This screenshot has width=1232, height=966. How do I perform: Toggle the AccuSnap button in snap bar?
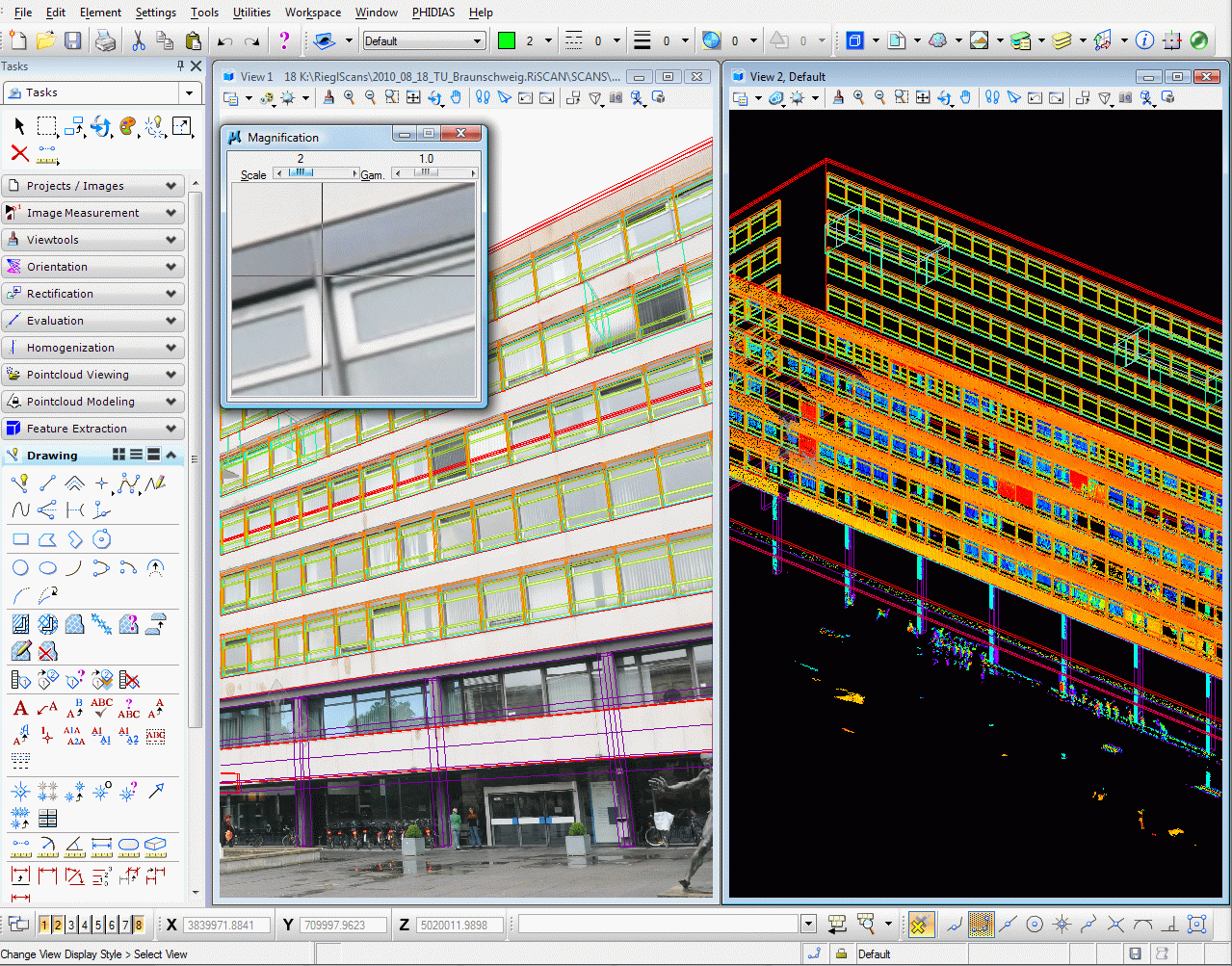(x=920, y=925)
